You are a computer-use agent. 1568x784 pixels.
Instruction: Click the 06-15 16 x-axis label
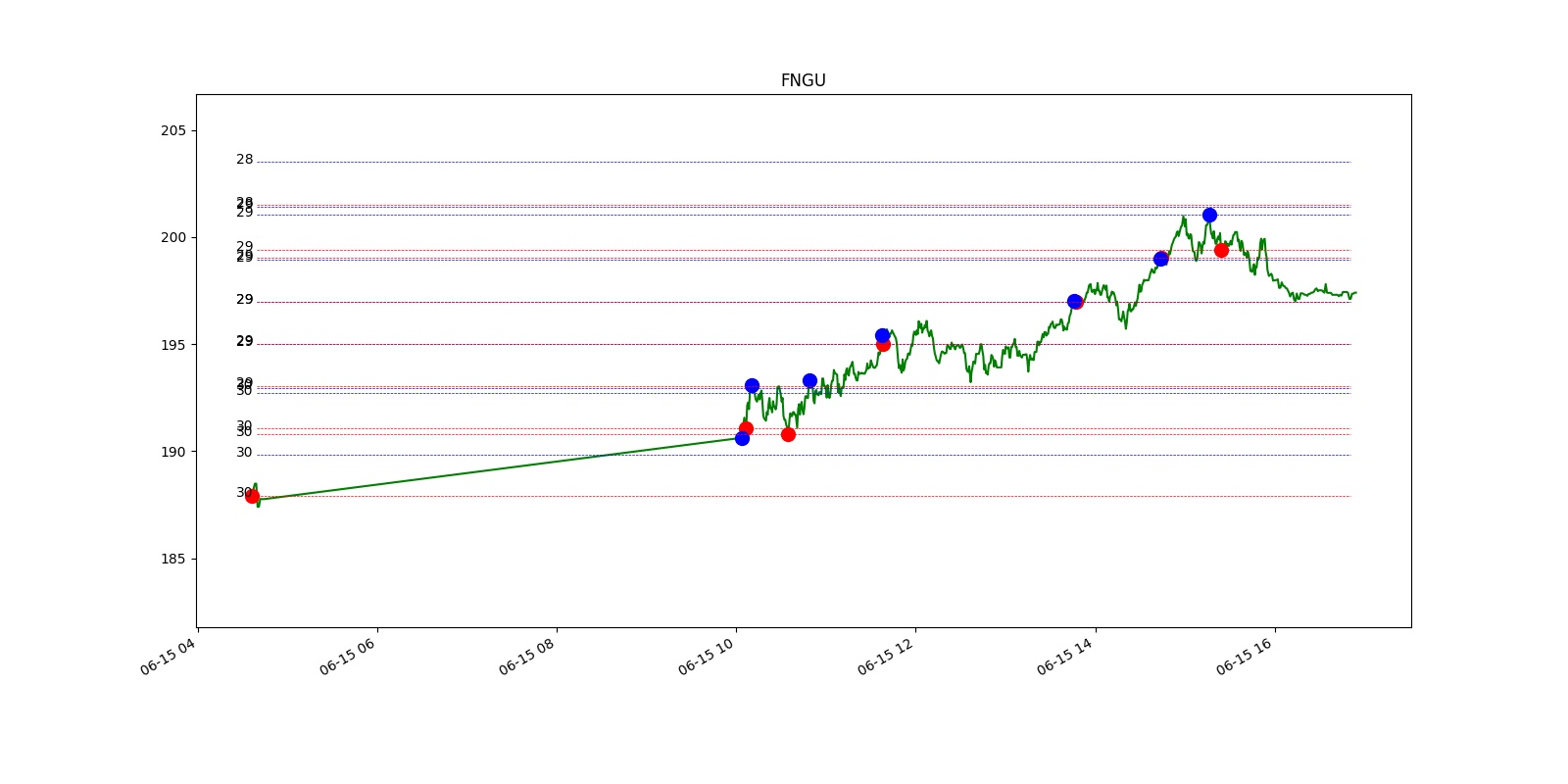tap(1246, 657)
